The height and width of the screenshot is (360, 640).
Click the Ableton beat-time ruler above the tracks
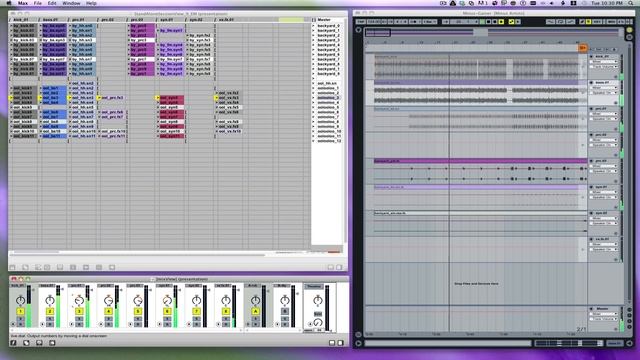click(476, 42)
